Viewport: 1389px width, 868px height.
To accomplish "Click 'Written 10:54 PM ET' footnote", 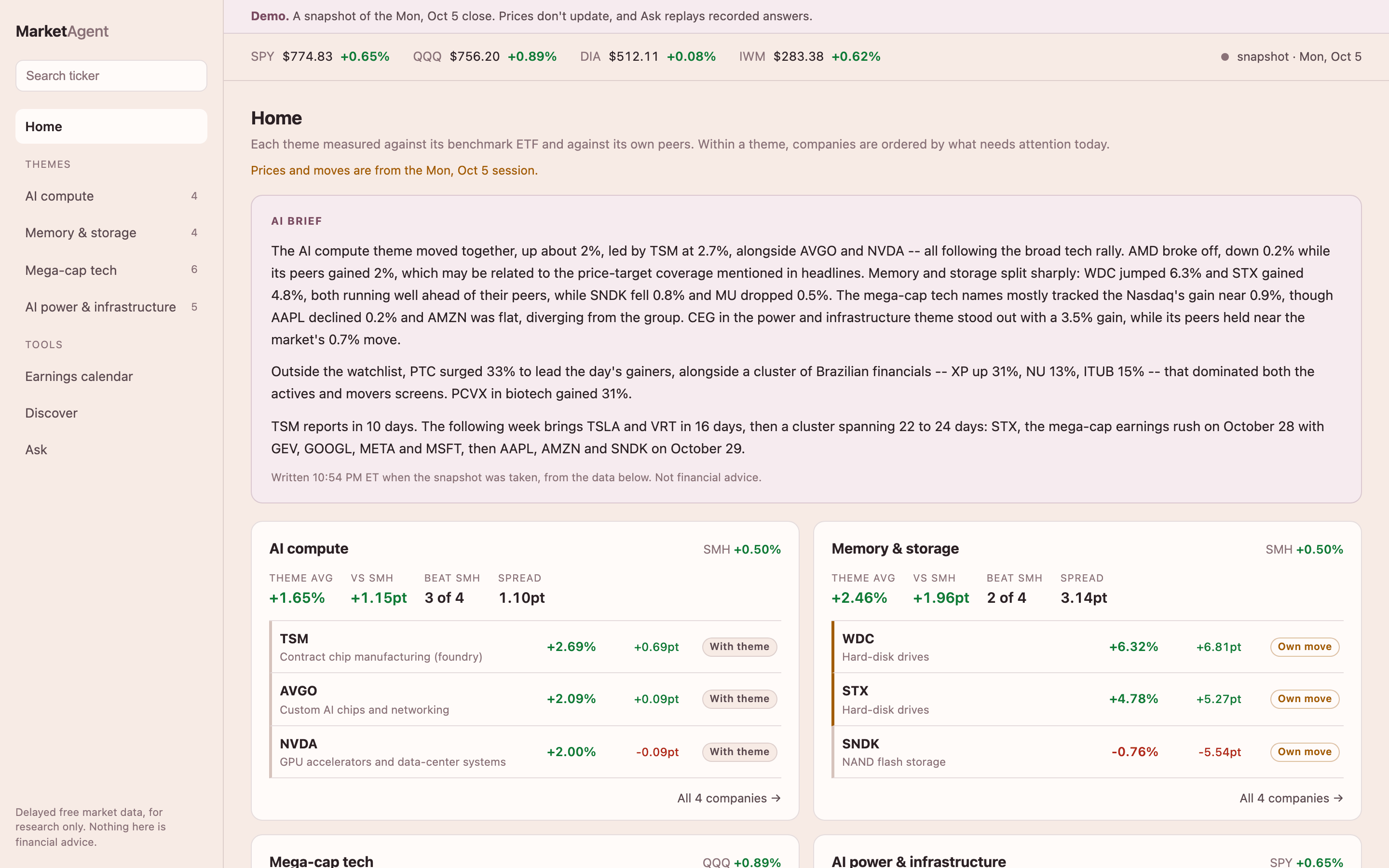I will (x=516, y=477).
